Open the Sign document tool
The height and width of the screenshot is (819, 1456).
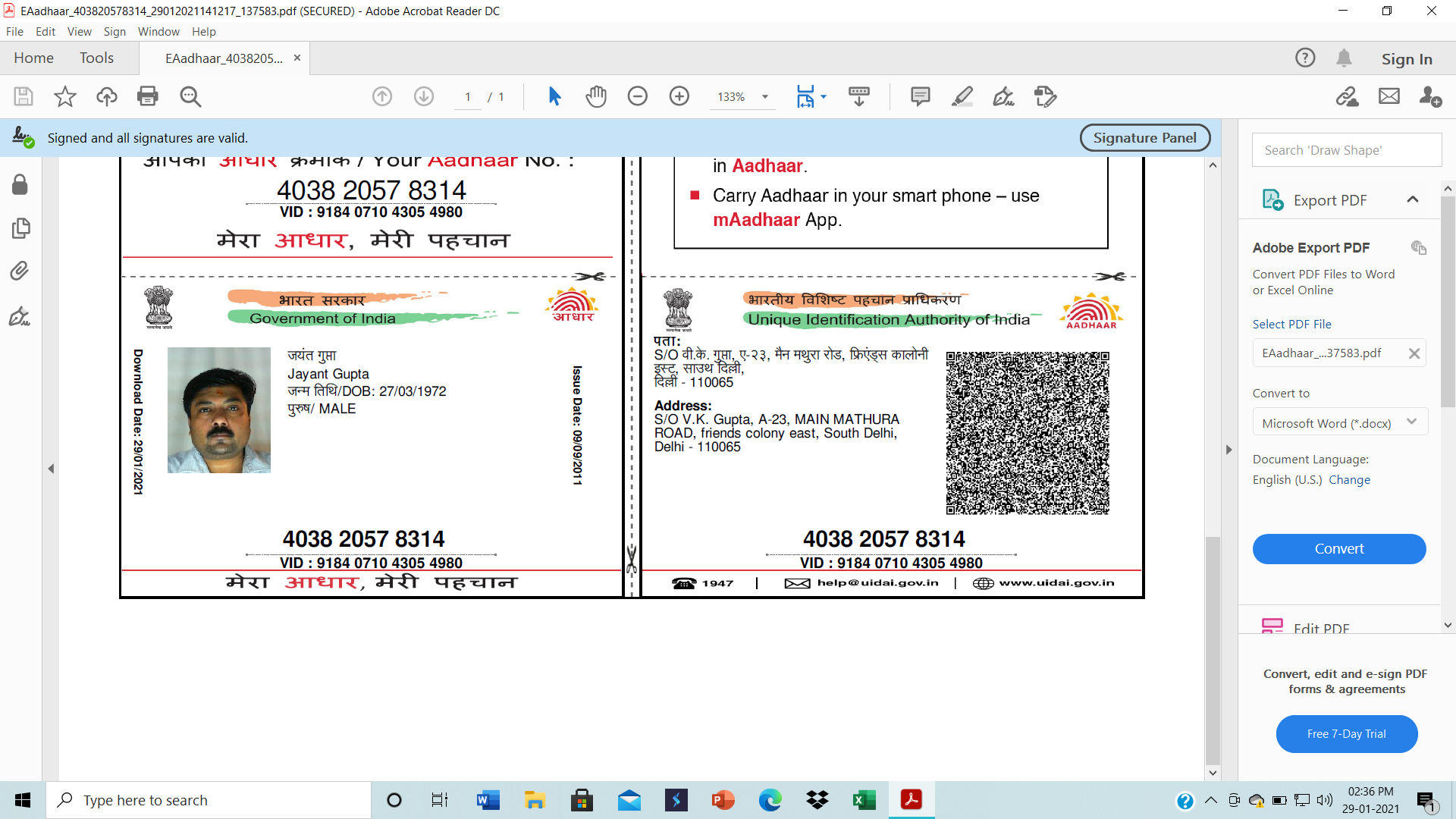1004,96
